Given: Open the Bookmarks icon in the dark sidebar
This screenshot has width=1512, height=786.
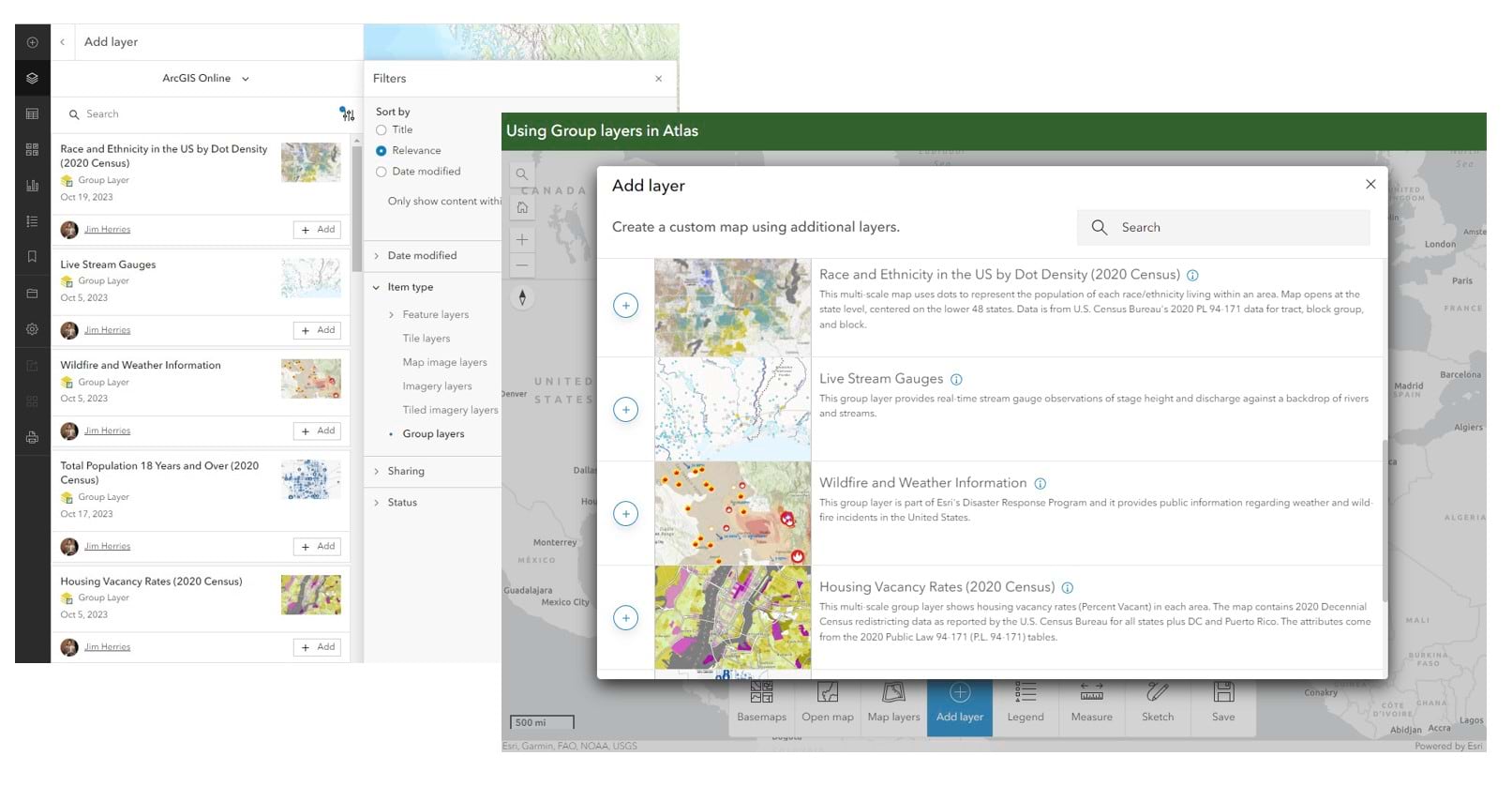Looking at the screenshot, I should coord(32,257).
